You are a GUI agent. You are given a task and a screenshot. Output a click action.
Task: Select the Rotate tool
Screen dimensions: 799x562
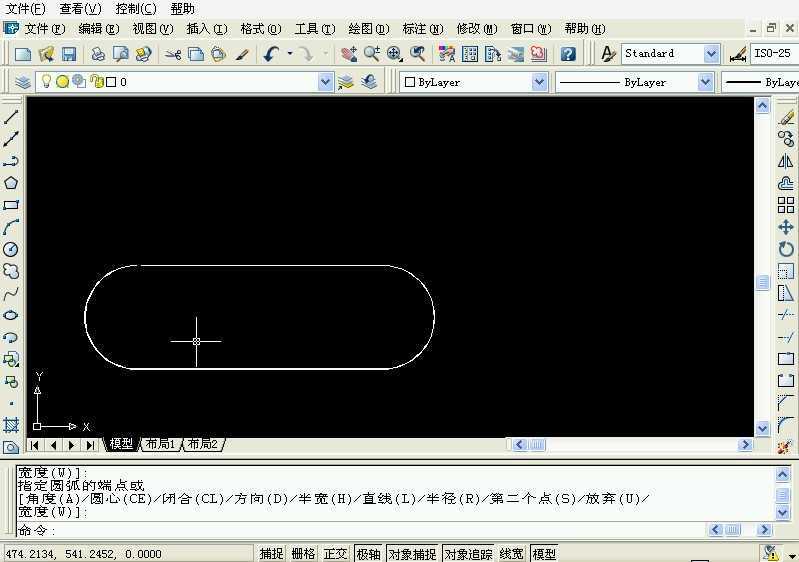[x=786, y=249]
